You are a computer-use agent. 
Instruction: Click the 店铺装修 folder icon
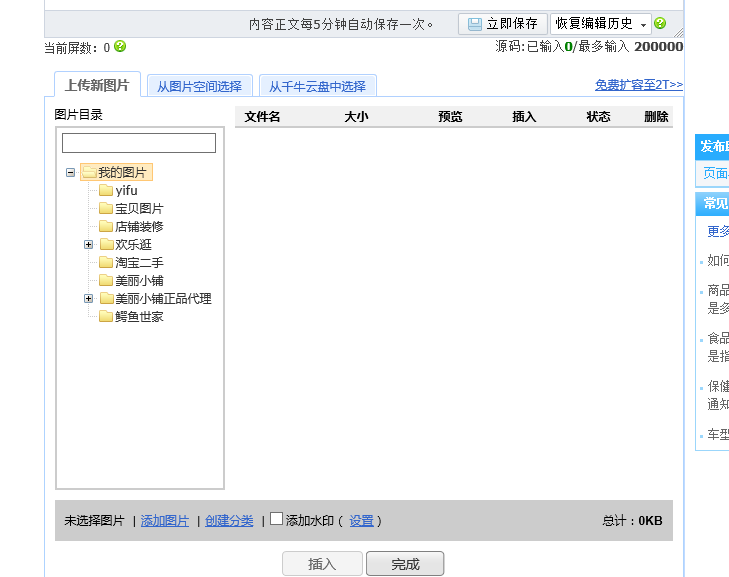tap(106, 226)
